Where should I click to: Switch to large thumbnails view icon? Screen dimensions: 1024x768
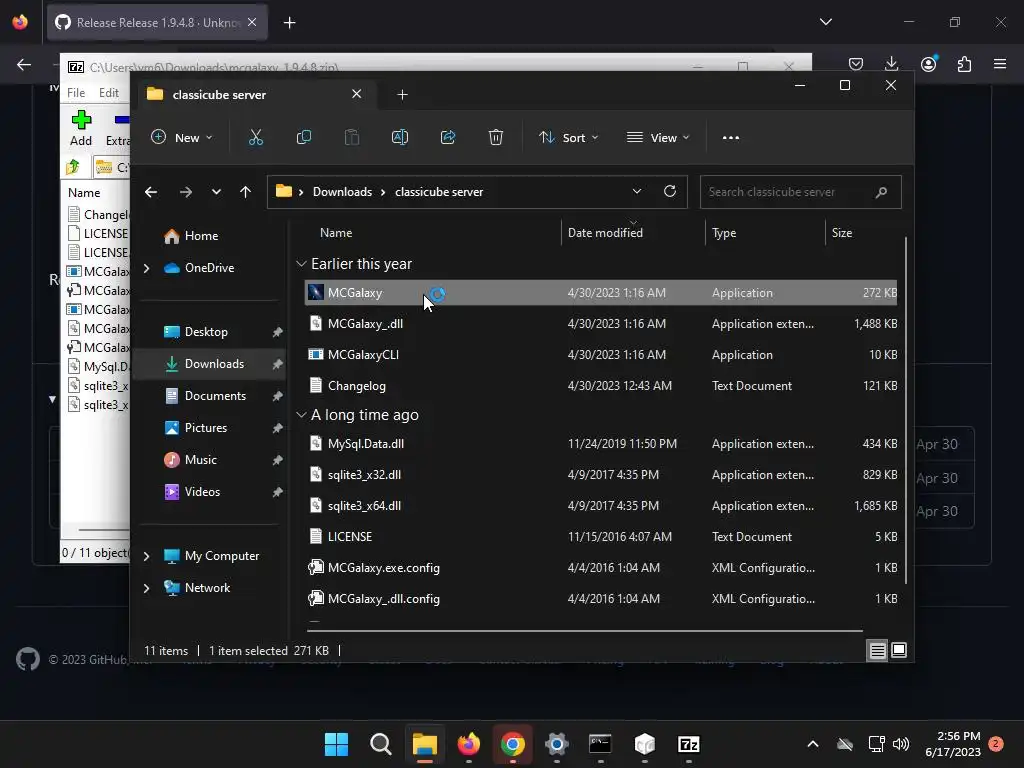(899, 650)
